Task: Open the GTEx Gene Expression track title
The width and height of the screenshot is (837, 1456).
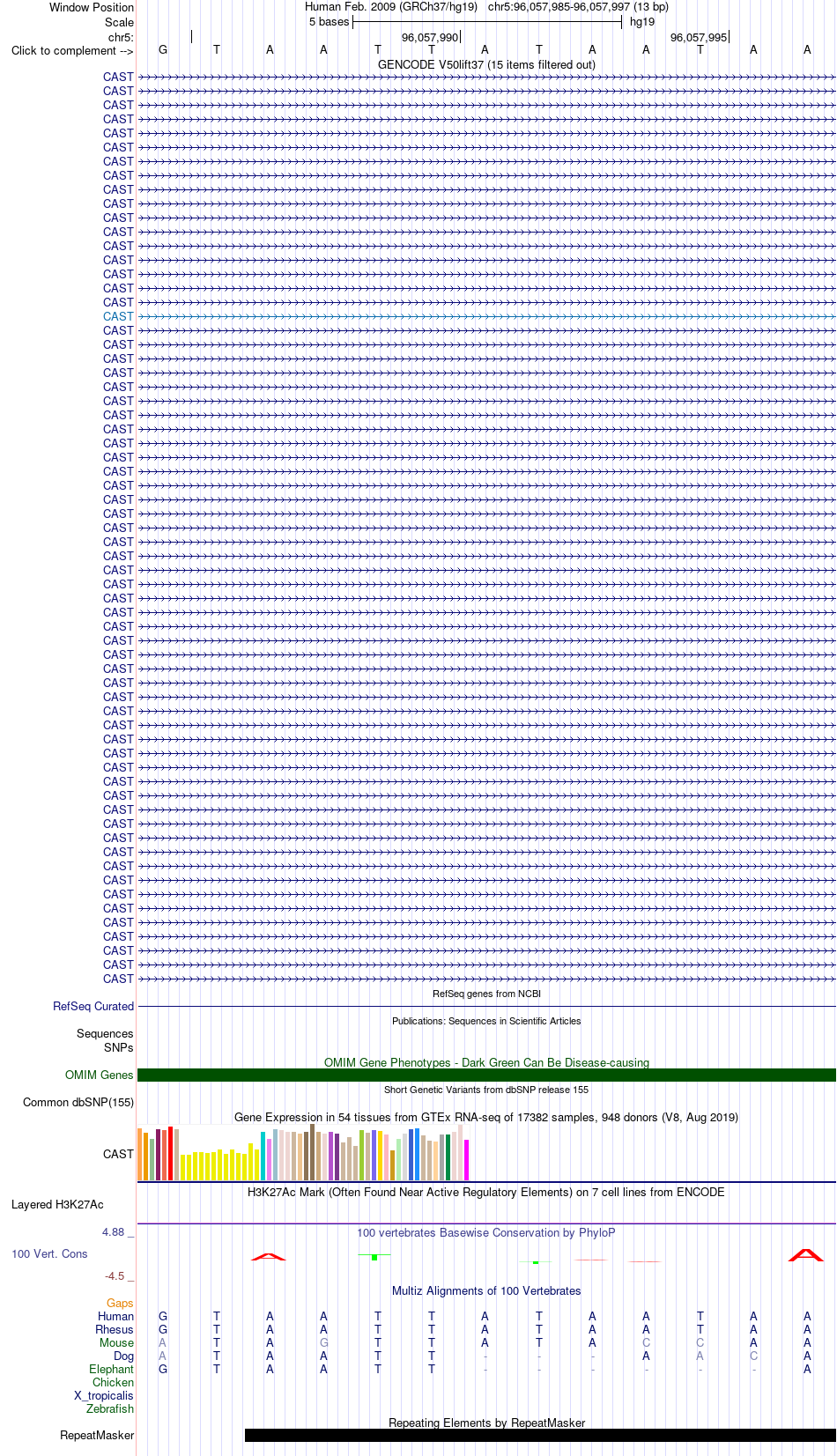Action: point(486,1117)
